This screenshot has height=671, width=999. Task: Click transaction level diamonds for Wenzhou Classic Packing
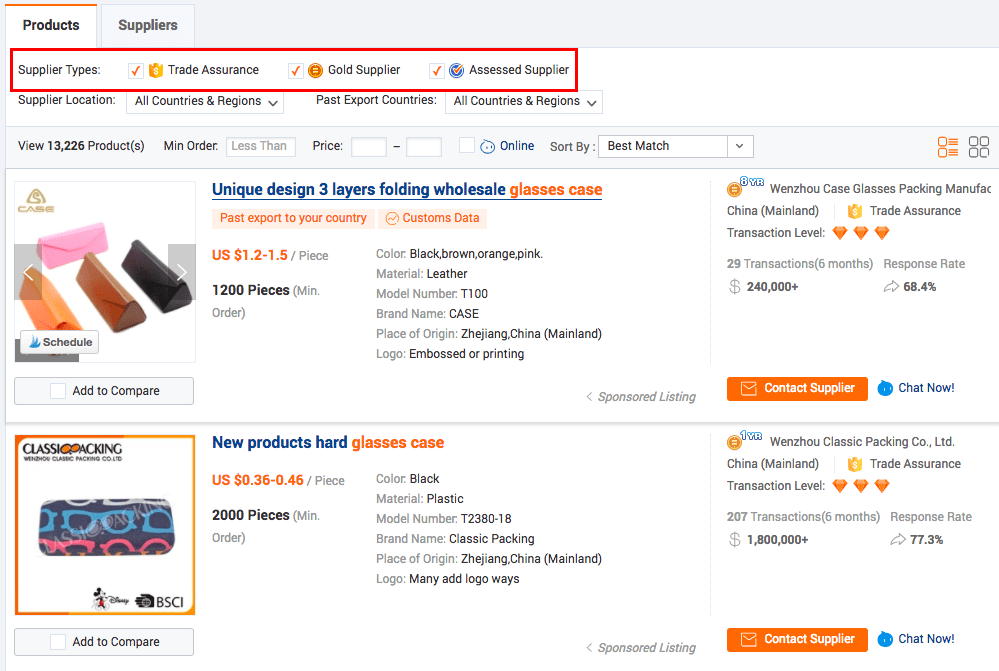tap(861, 486)
